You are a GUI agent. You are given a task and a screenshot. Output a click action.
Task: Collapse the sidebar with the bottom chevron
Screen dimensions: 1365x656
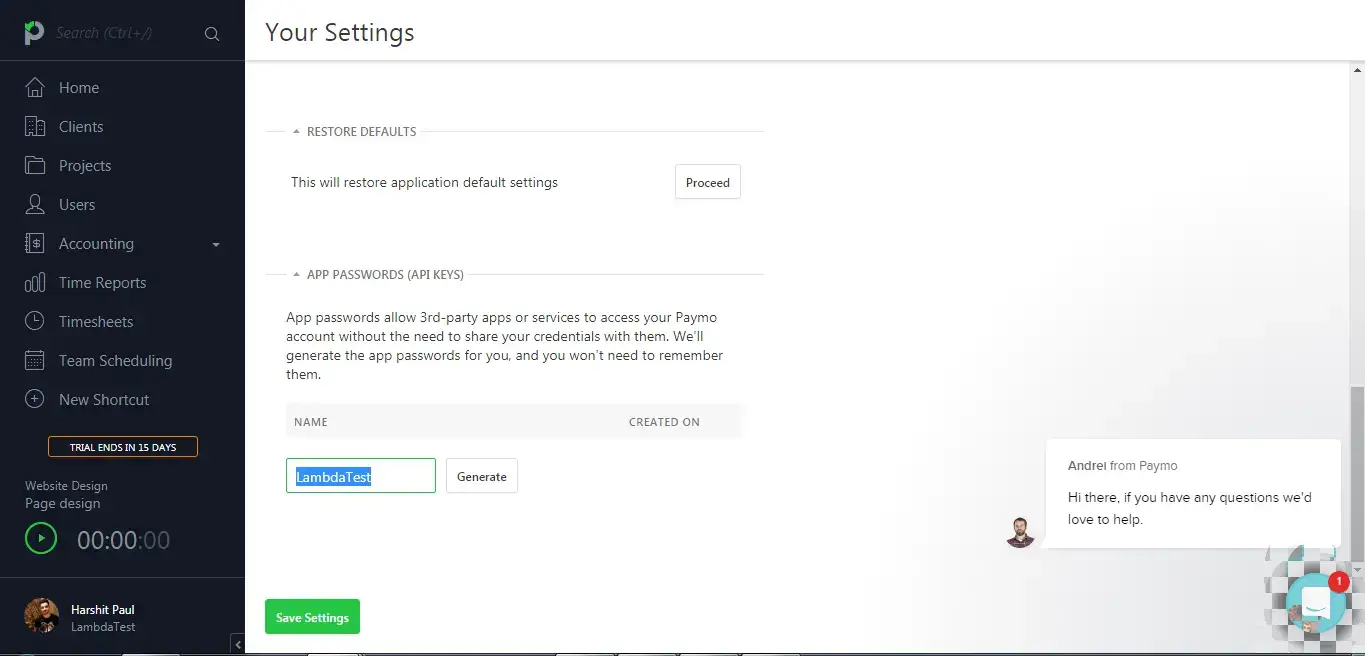pos(238,644)
